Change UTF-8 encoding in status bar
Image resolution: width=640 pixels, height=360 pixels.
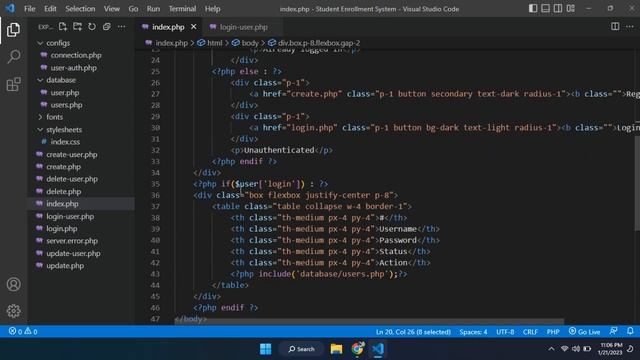pos(505,331)
